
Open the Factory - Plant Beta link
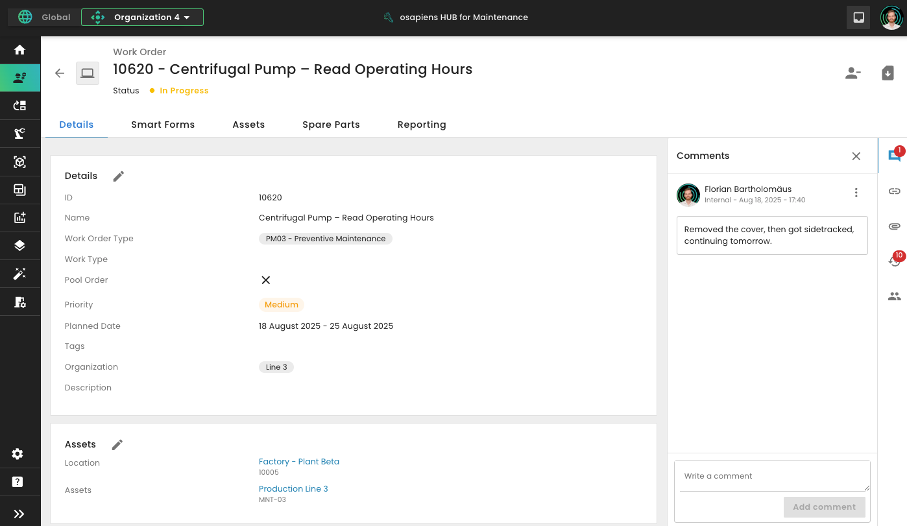coord(299,462)
